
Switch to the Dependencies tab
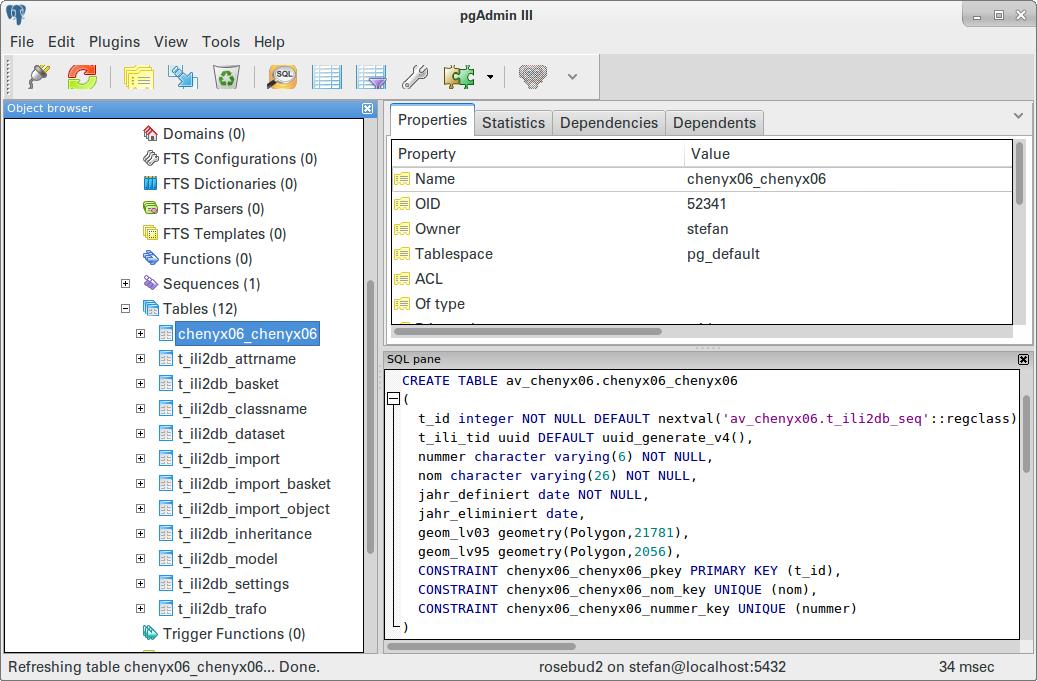609,123
